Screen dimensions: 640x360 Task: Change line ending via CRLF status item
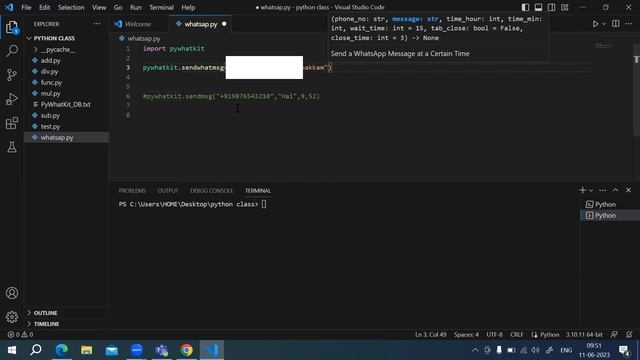pos(516,335)
